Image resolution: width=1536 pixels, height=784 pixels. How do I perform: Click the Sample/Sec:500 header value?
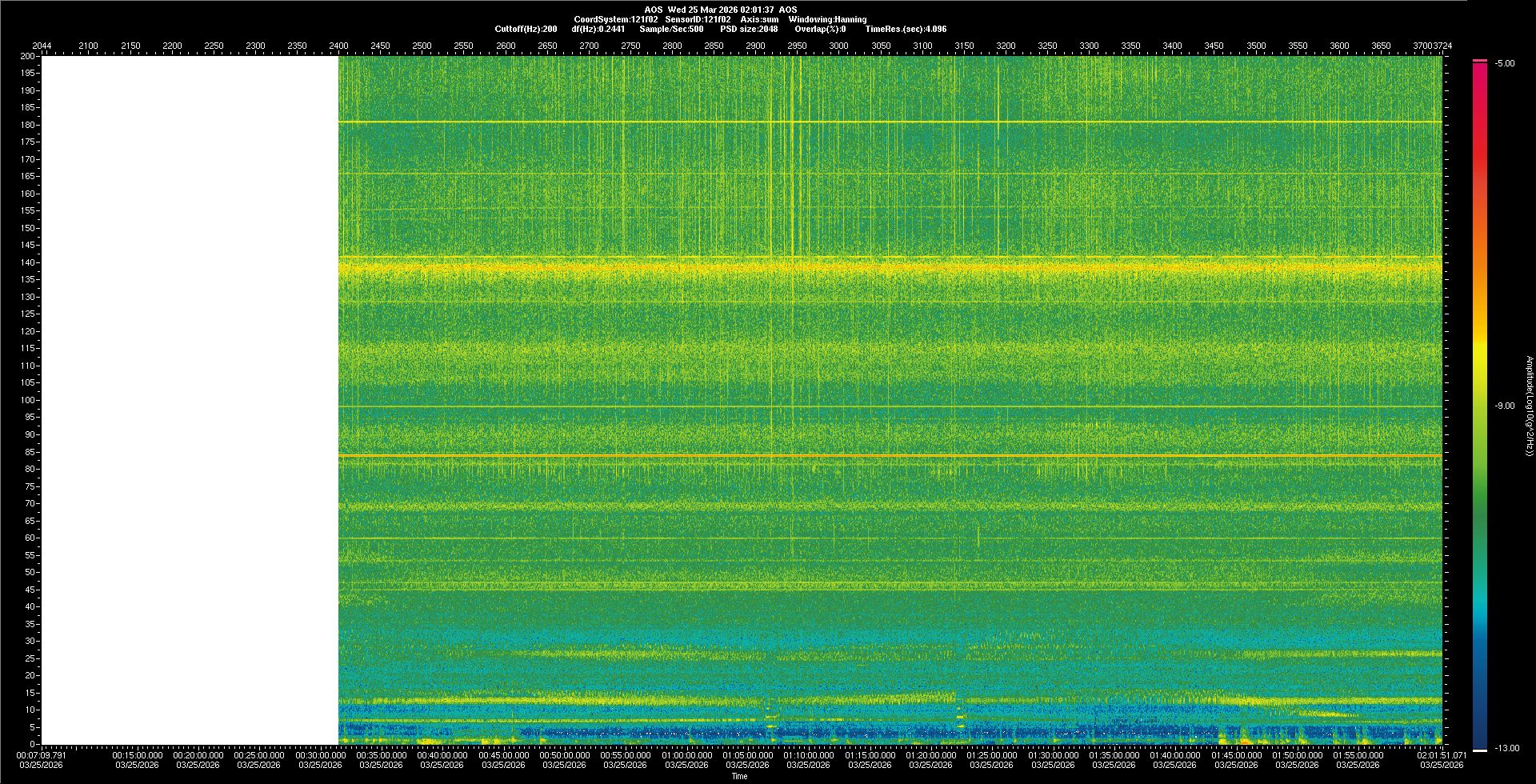(671, 29)
